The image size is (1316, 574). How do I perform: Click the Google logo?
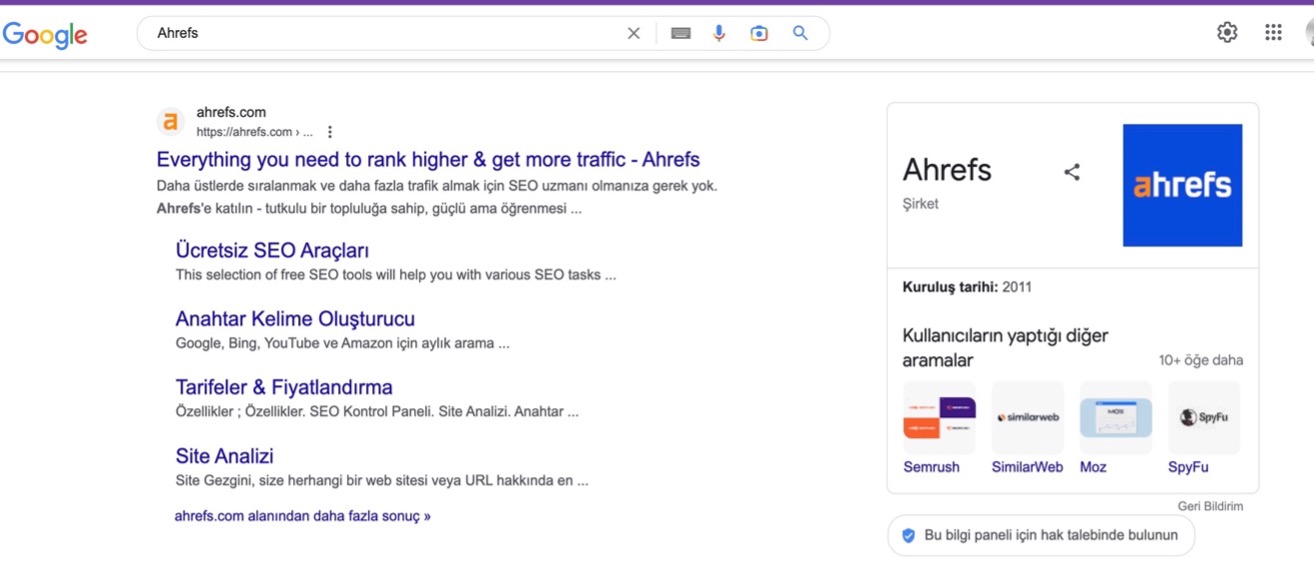tap(45, 34)
